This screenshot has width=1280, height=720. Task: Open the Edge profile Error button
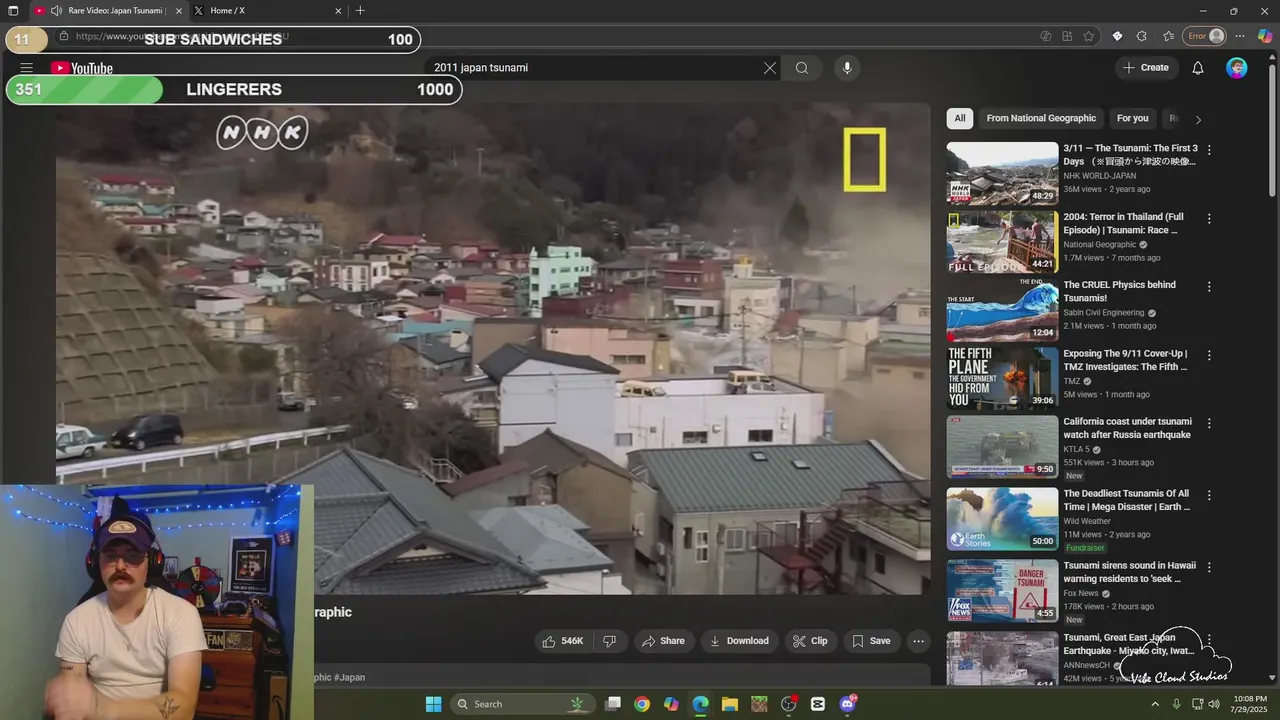tap(1205, 36)
